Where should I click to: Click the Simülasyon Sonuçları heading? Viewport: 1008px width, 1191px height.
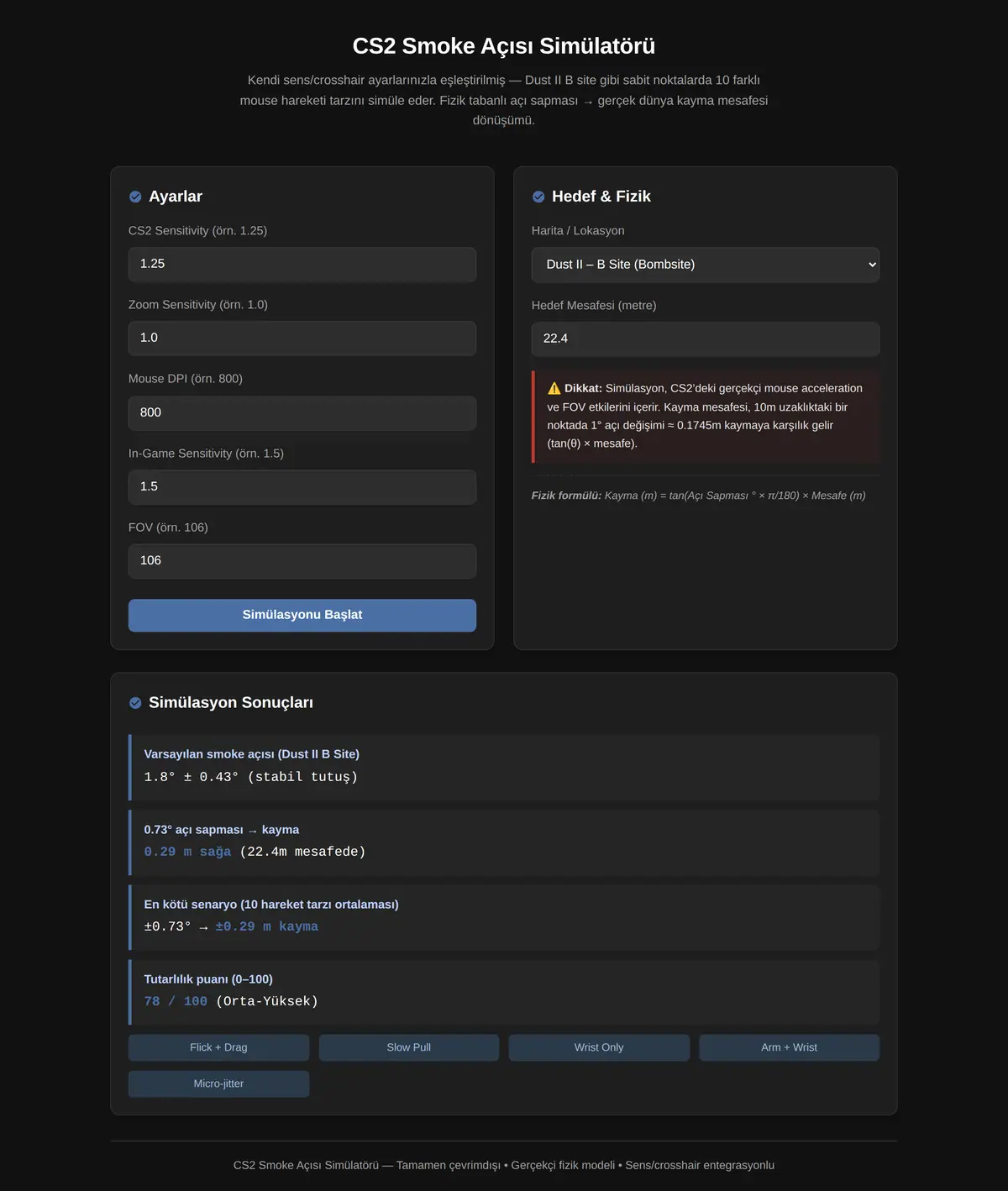(231, 703)
